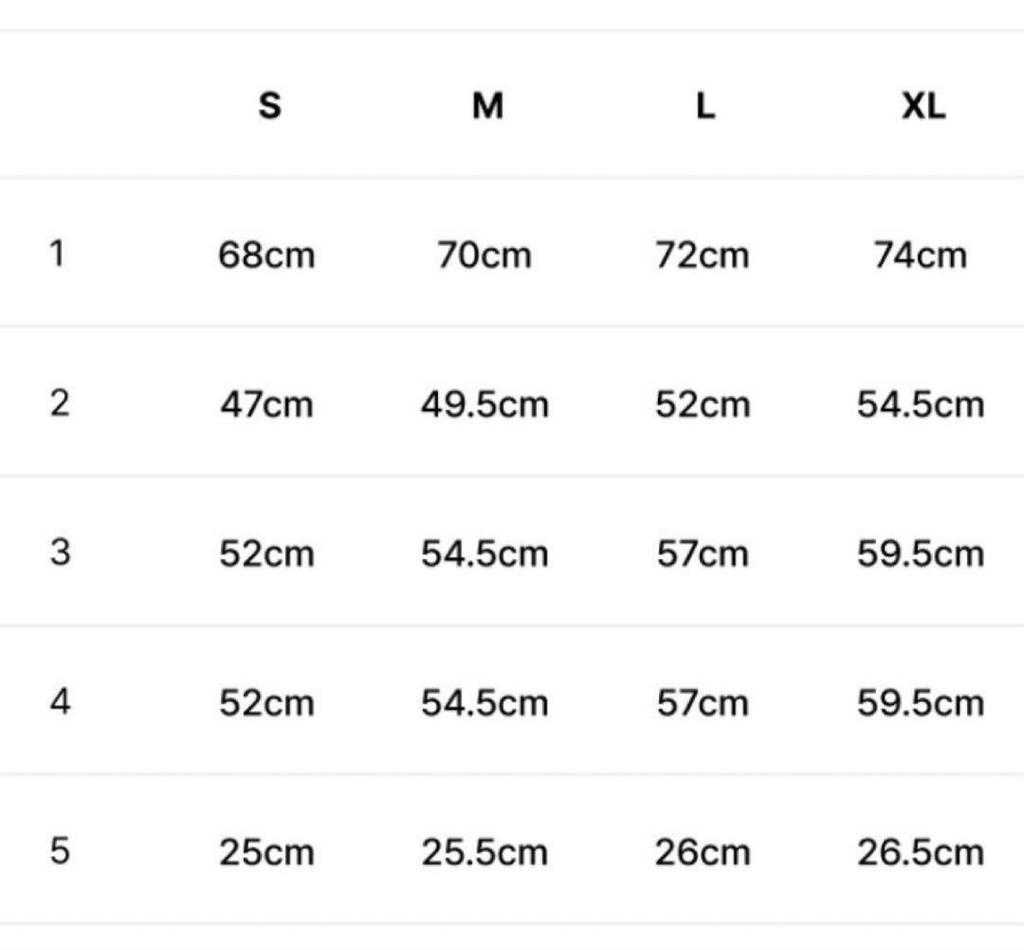Click row number 1 label
The image size is (1024, 950).
[58, 254]
